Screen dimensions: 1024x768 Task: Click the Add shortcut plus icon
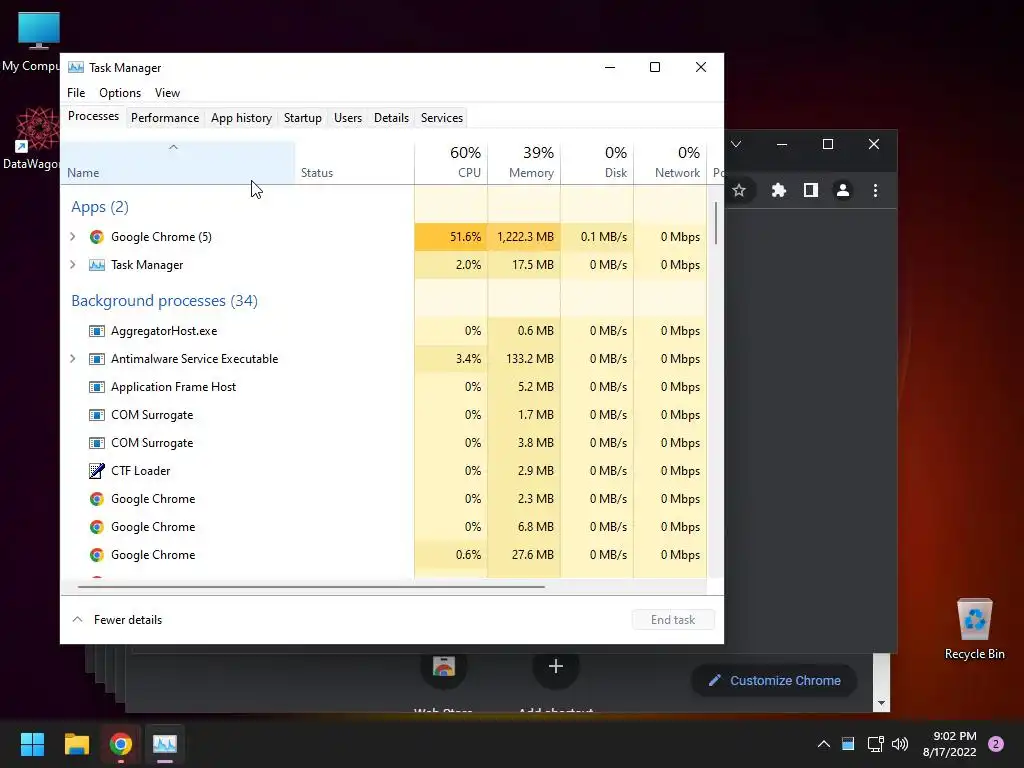click(556, 667)
